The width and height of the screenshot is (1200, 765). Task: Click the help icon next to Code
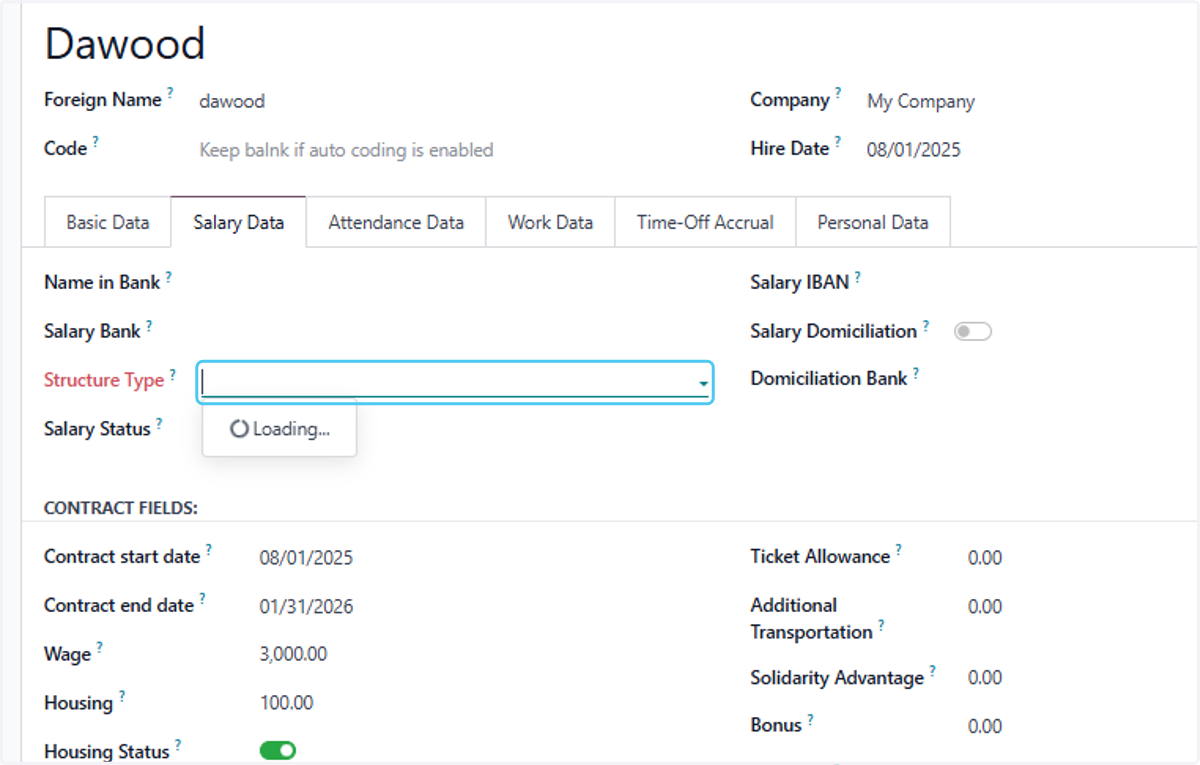click(x=96, y=142)
